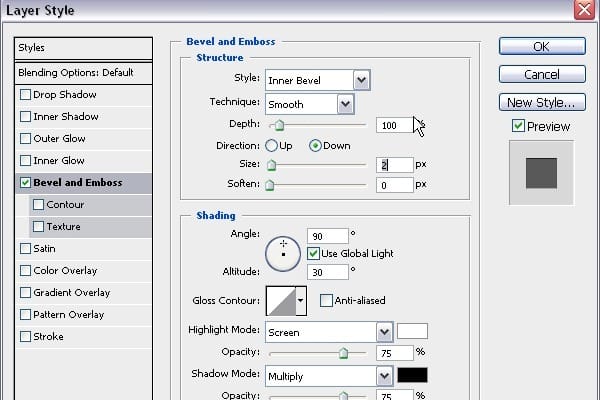Click the Depth slider handle
This screenshot has width=600, height=400.
click(279, 125)
